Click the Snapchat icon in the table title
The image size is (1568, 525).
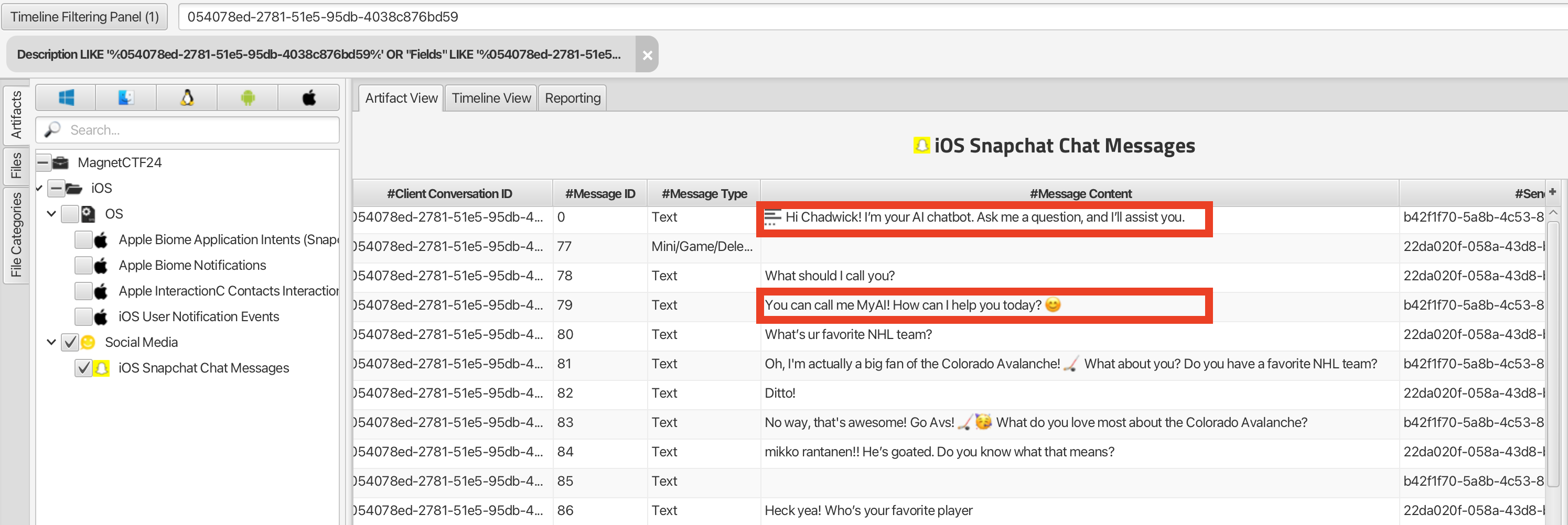[x=921, y=145]
